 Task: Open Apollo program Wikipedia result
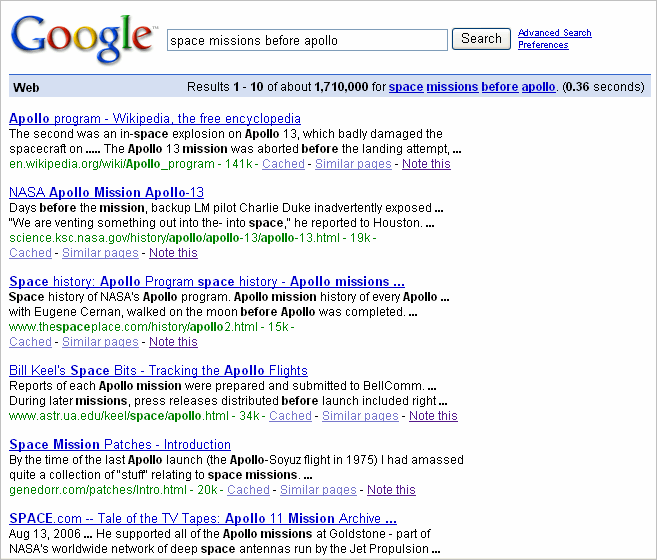point(155,119)
